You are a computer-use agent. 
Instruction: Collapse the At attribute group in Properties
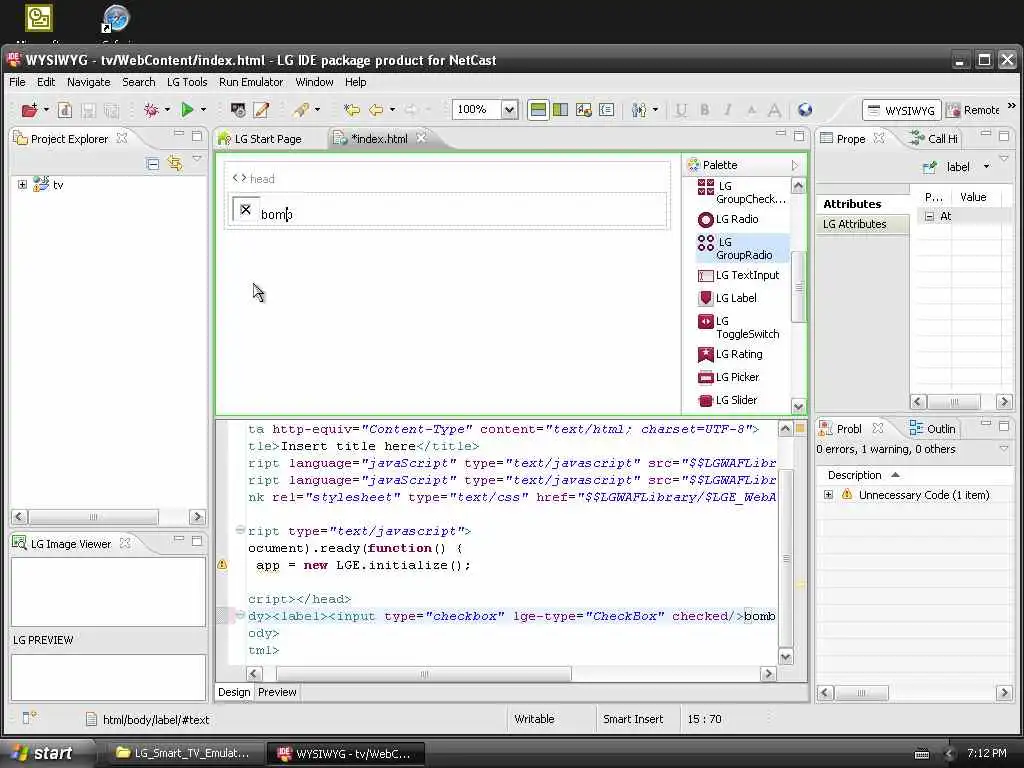click(x=929, y=216)
